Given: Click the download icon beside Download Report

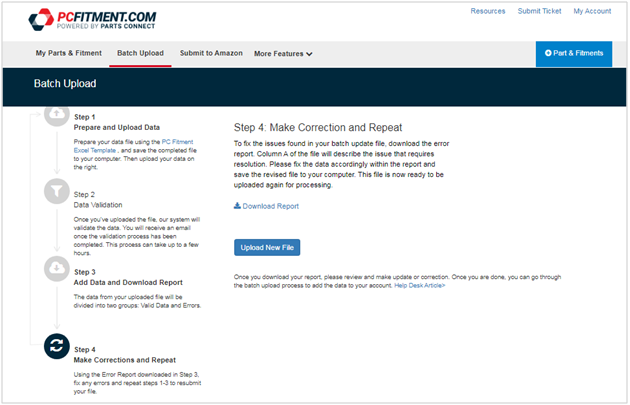Looking at the screenshot, I should click(x=237, y=206).
